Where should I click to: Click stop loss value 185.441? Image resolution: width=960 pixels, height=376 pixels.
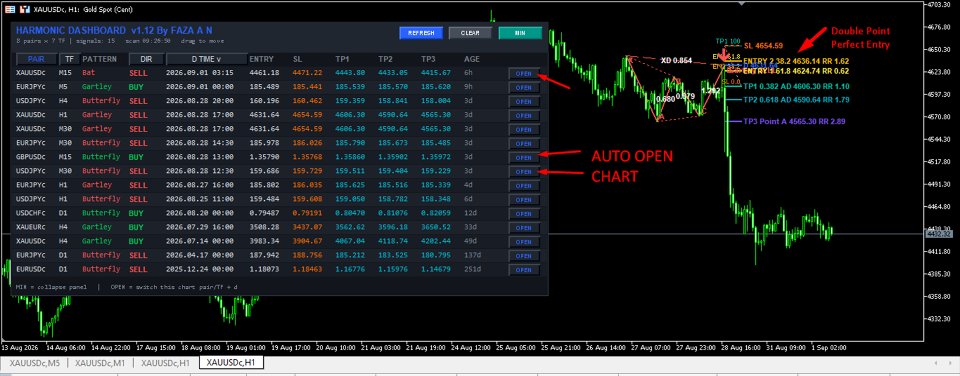(307, 87)
